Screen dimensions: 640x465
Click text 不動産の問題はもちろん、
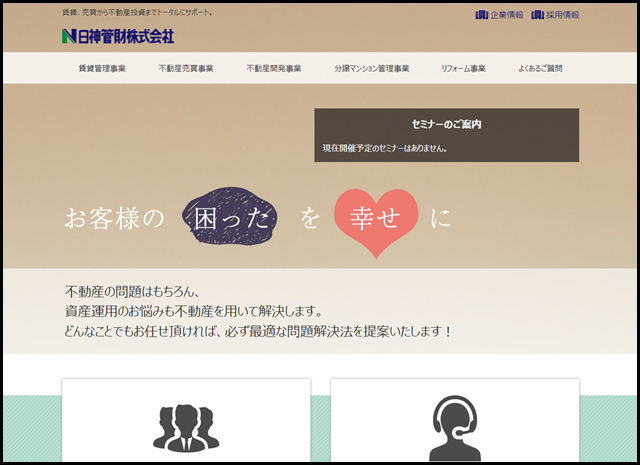tap(132, 291)
